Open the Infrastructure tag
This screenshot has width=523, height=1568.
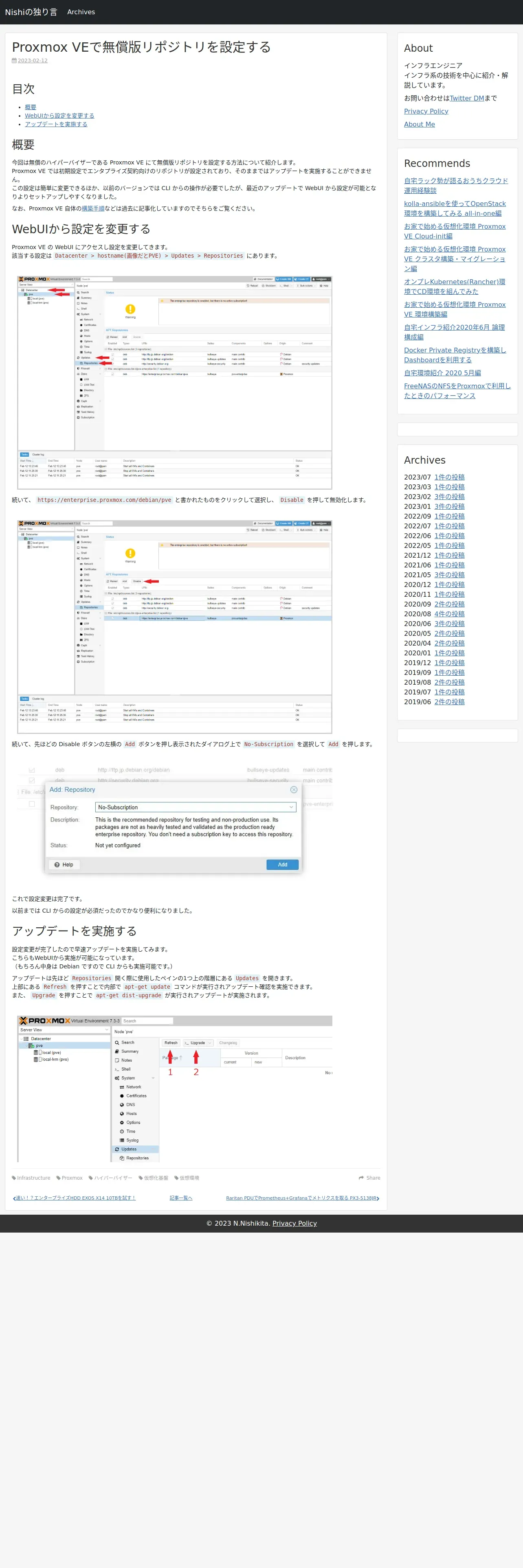click(33, 1178)
